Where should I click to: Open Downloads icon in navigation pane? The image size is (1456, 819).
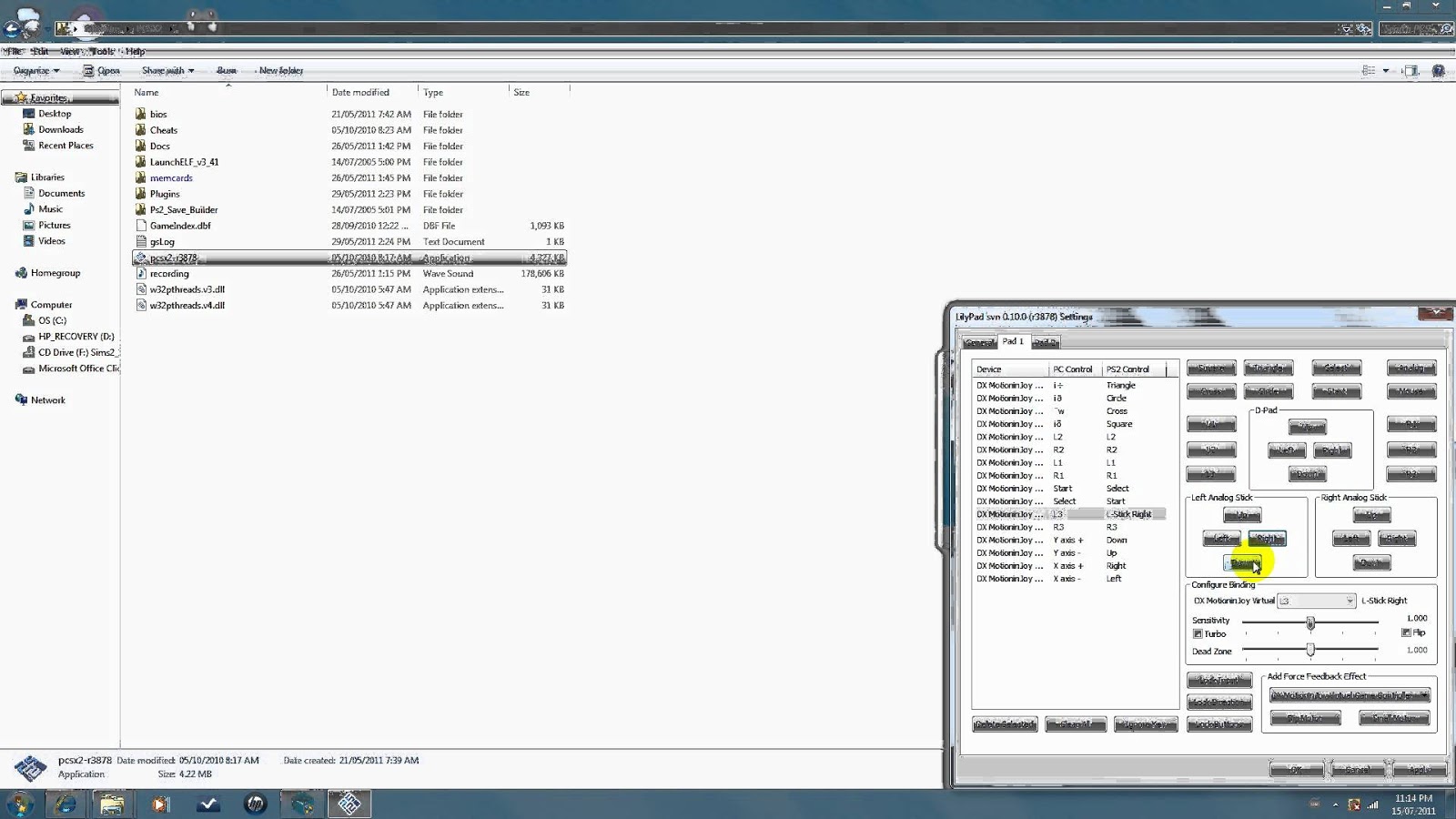28,129
